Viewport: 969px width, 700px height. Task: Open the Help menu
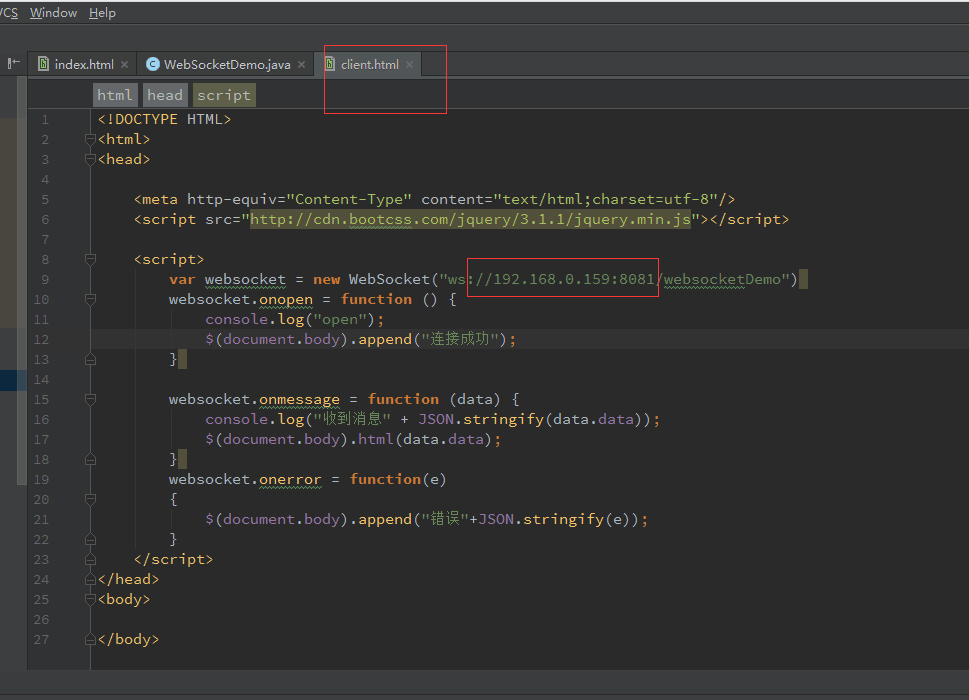(x=102, y=13)
